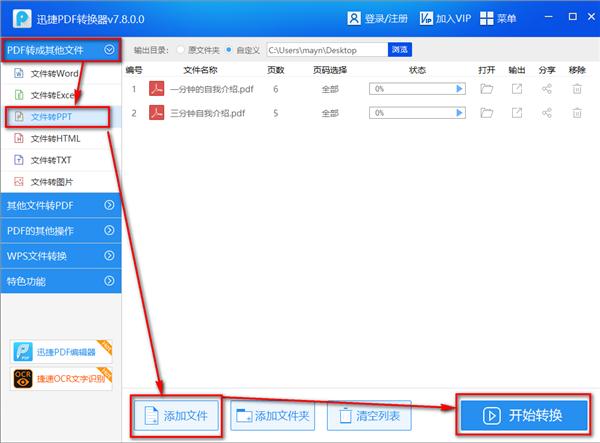This screenshot has width=600, height=443.
Task: Click output icon for 一分钟的自我介绍.pdf
Action: coord(517,89)
